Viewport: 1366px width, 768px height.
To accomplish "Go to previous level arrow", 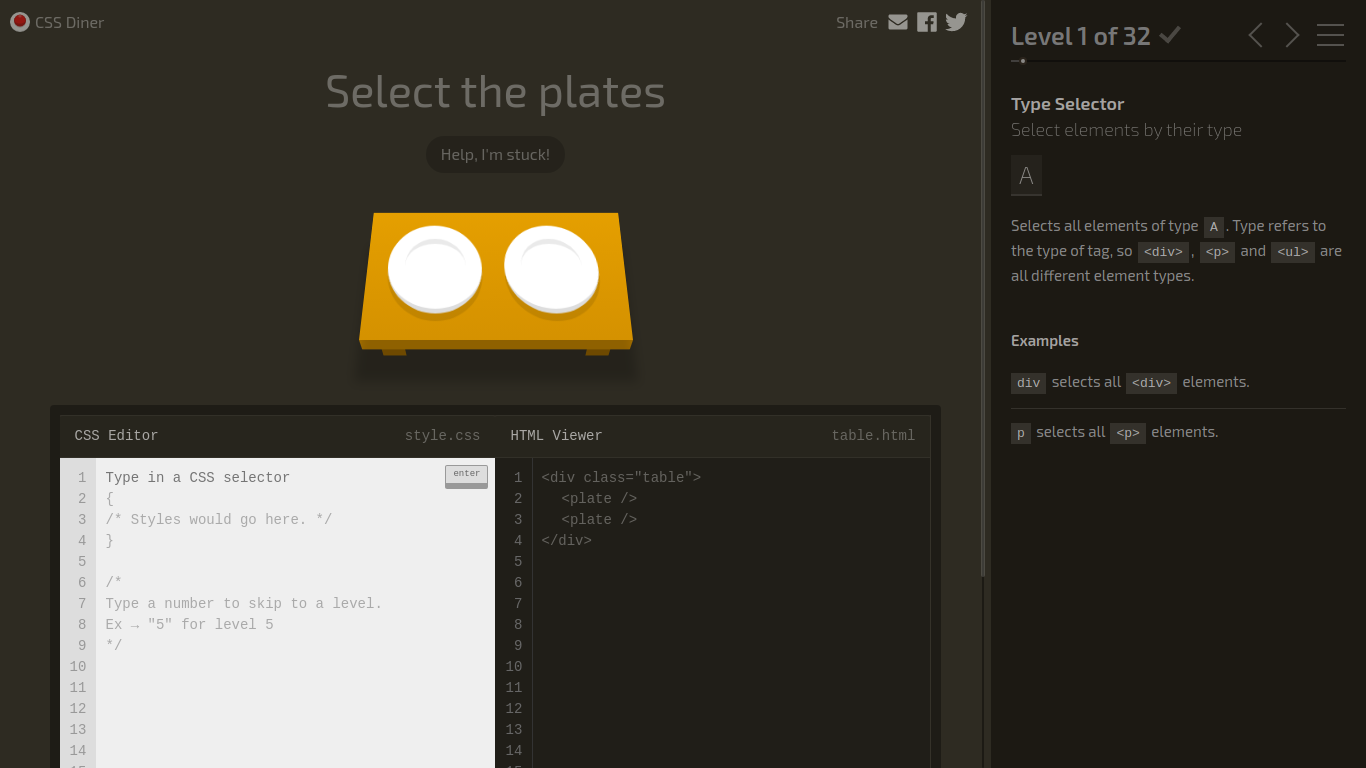I will pos(1256,36).
